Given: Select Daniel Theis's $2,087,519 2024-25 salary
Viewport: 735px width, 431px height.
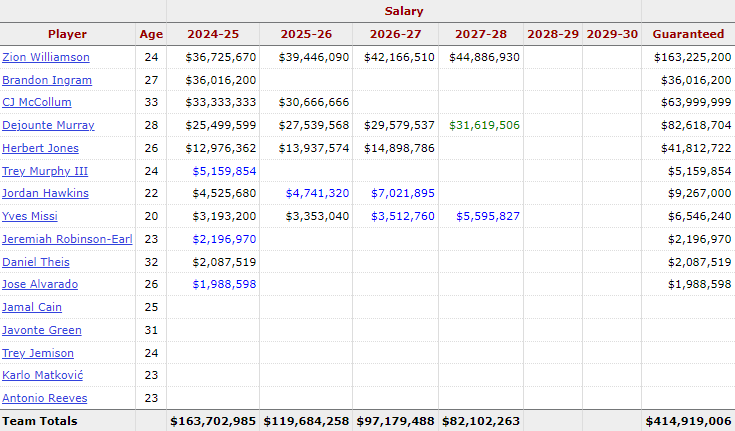Looking at the screenshot, I should click(224, 262).
